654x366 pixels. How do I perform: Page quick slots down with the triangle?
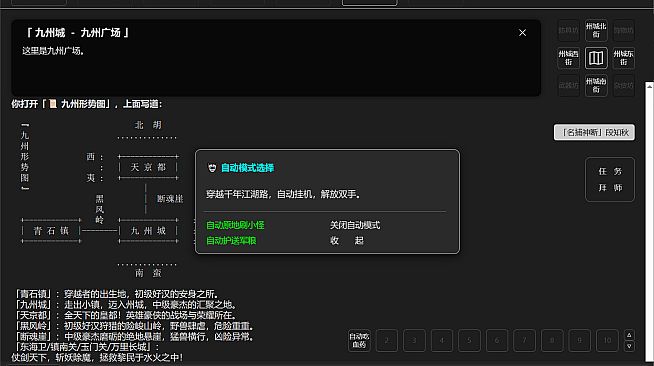click(629, 346)
